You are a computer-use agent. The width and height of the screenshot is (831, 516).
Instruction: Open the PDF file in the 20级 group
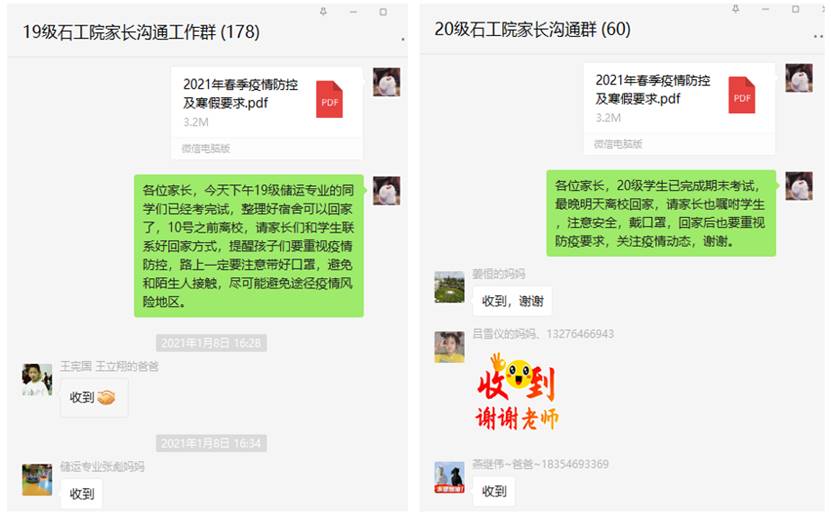679,109
